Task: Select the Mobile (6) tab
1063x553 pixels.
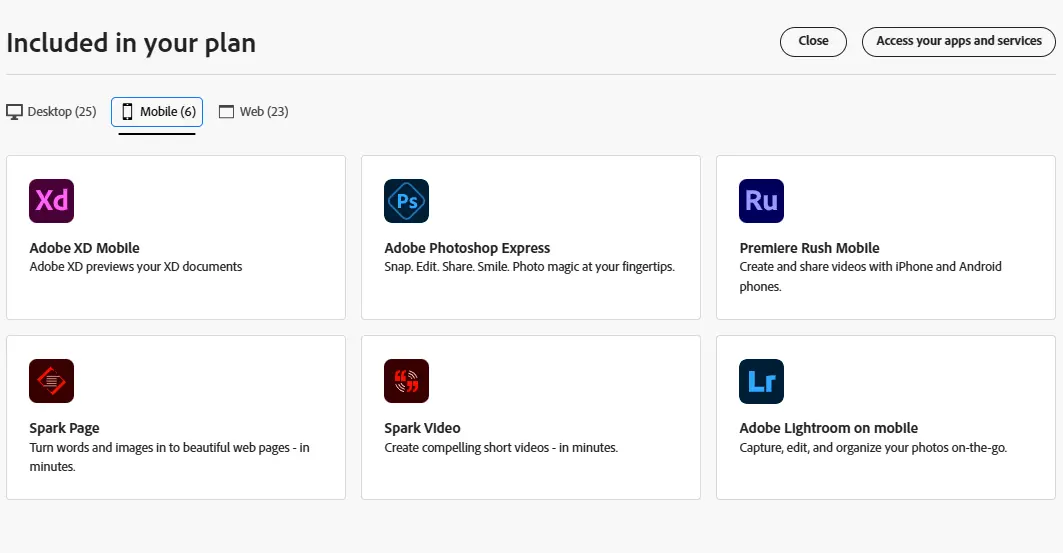Action: click(x=157, y=112)
